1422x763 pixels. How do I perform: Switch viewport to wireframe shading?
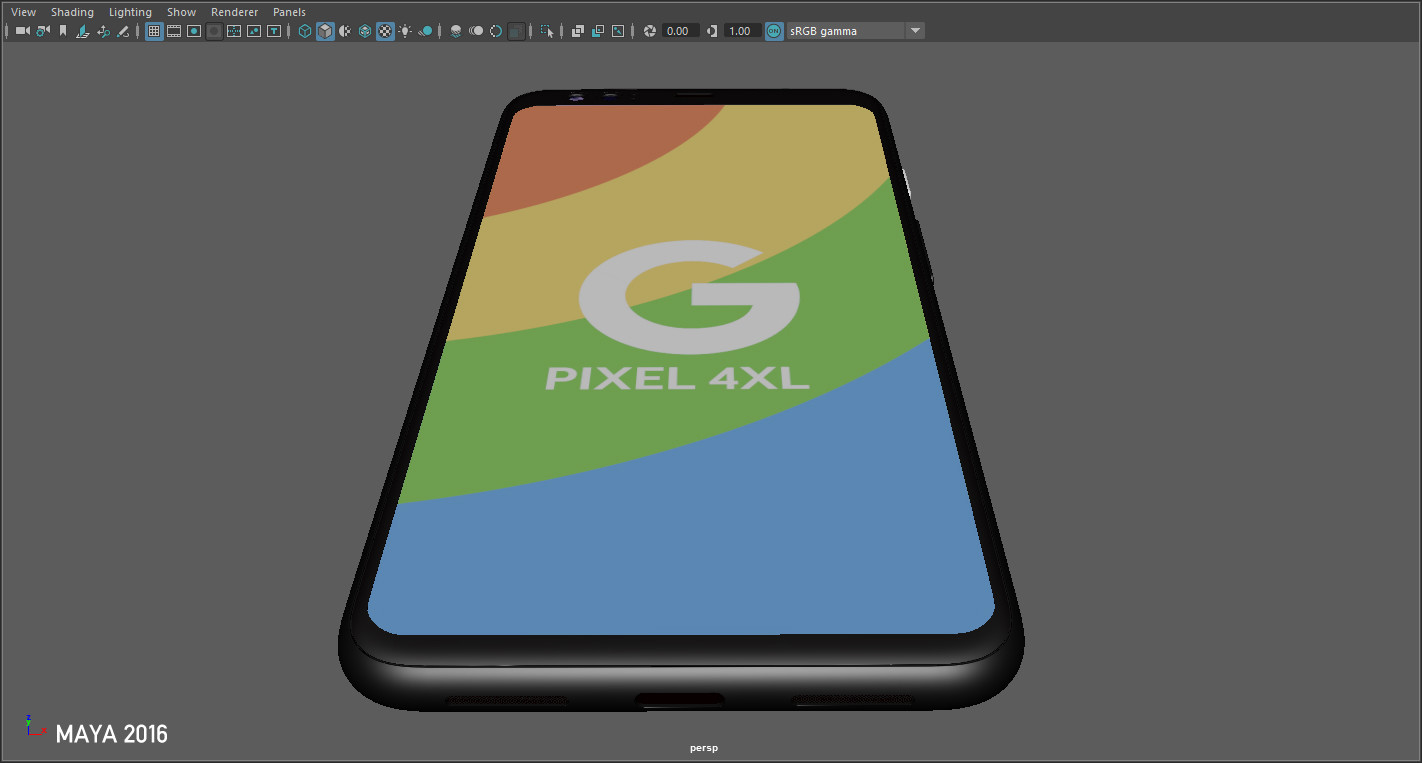304,30
